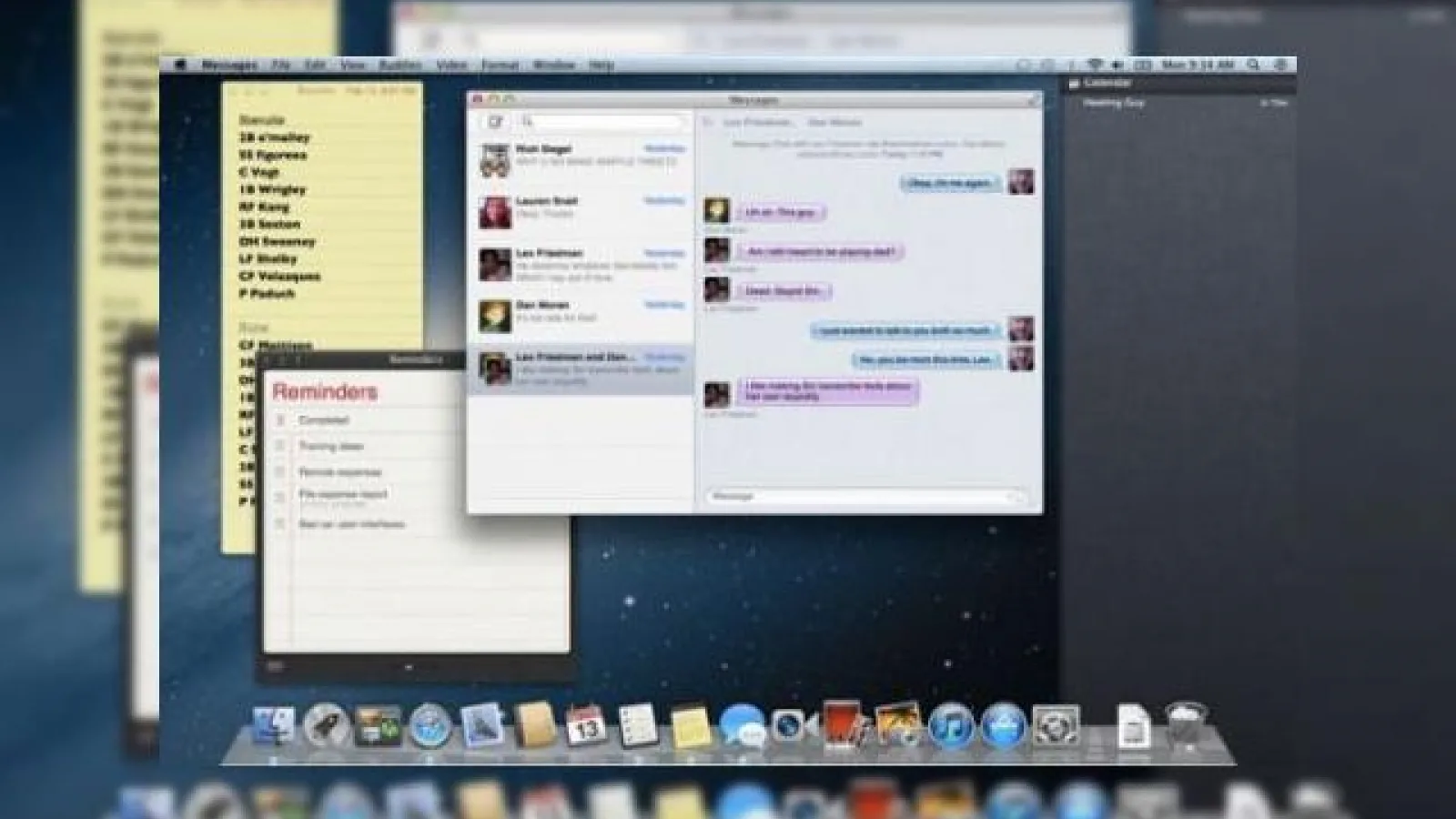Click 'LF Shelby' line in sticky note
Viewport: 1456px width, 819px height.
click(268, 258)
